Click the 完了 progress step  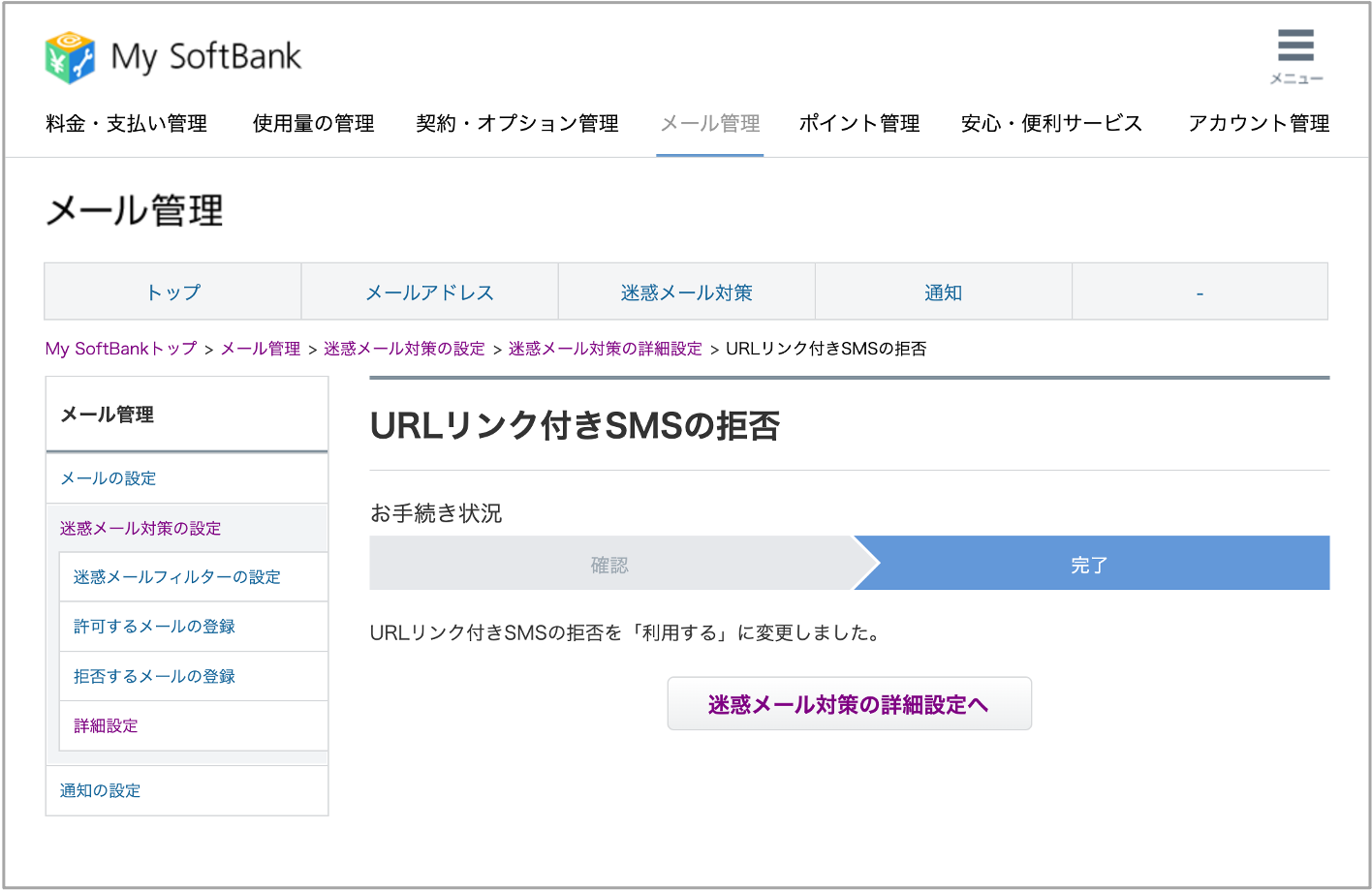click(x=1091, y=564)
